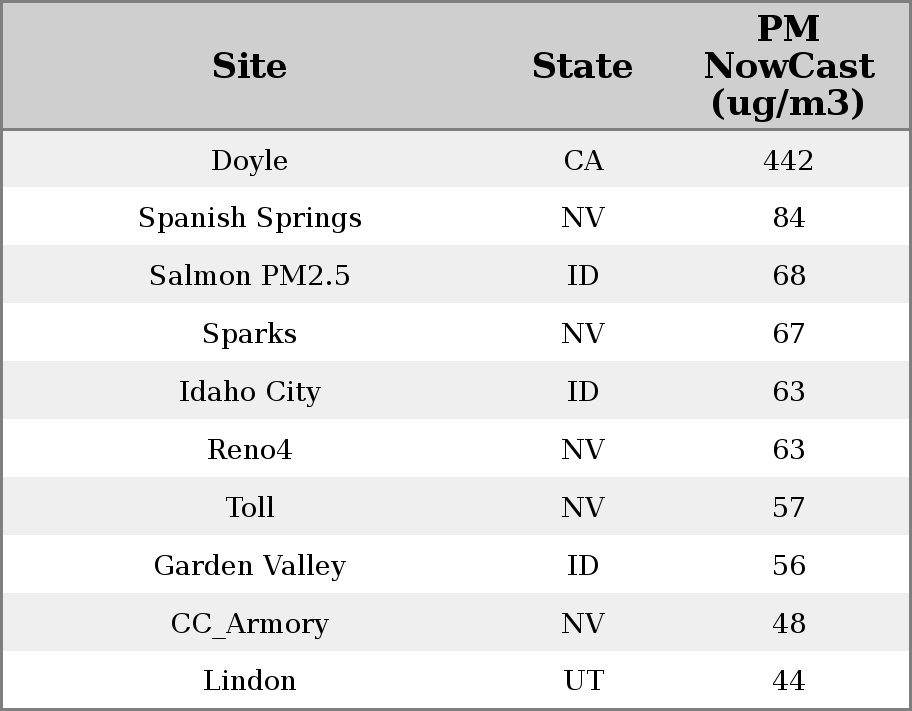Select the Doyle site cell
The height and width of the screenshot is (711, 912).
tap(249, 161)
